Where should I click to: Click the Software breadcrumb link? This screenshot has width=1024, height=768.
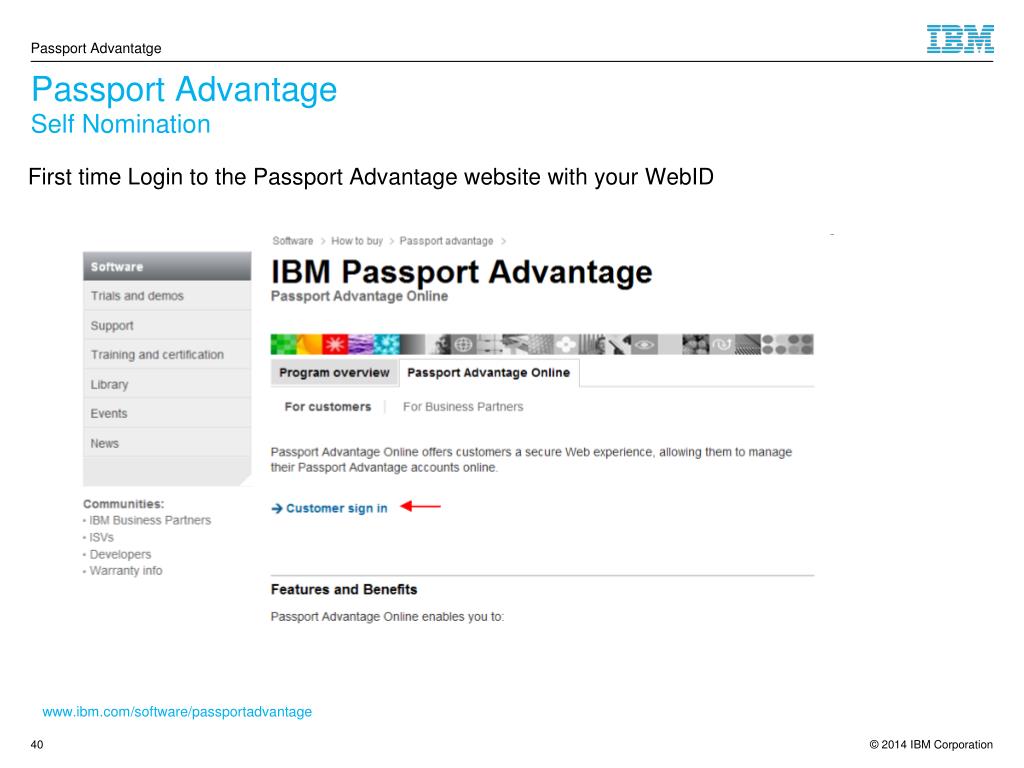click(x=293, y=241)
